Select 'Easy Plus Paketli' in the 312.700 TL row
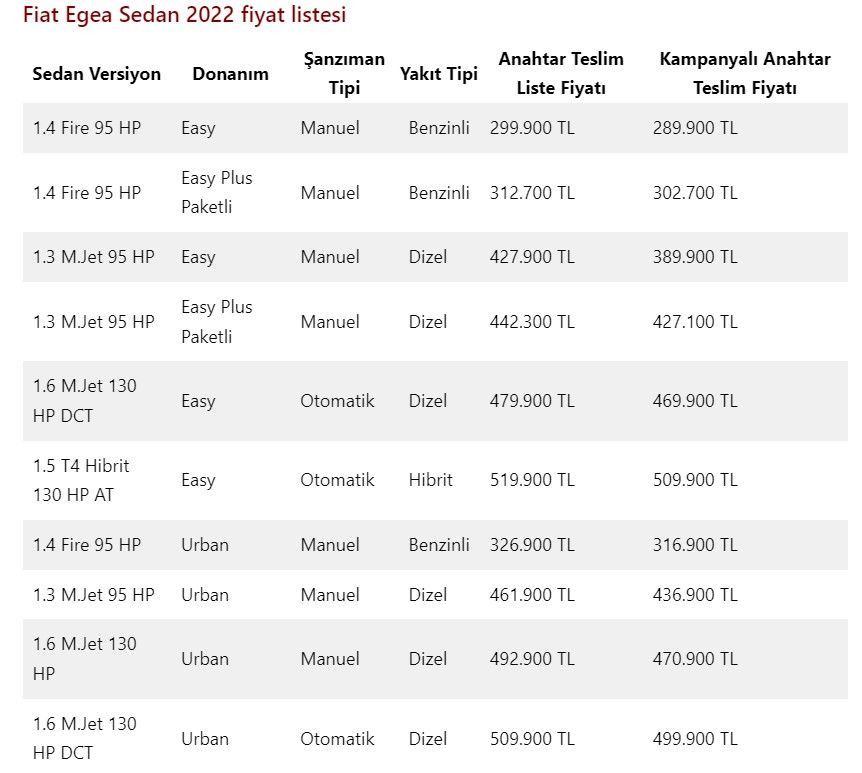862x773 pixels. pos(217,192)
